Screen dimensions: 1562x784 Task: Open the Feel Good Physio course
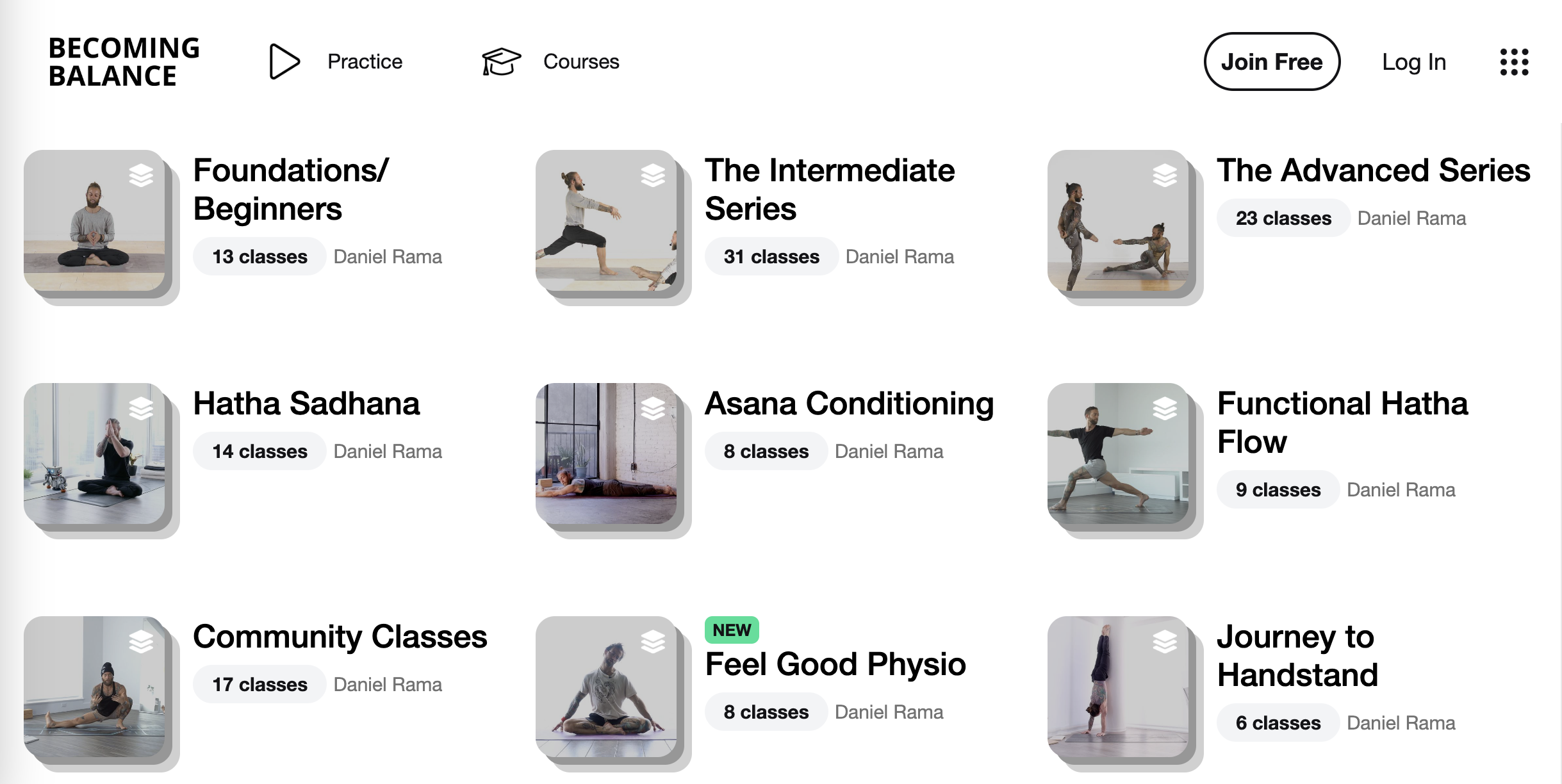coord(835,664)
